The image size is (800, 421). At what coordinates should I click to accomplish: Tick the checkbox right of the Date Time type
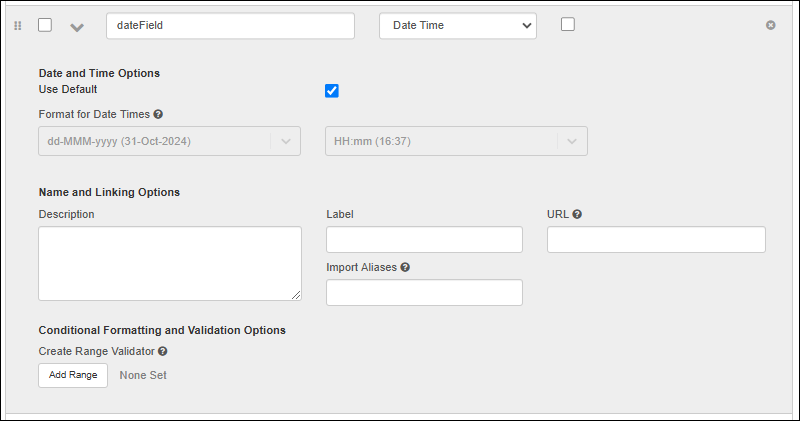tap(568, 25)
